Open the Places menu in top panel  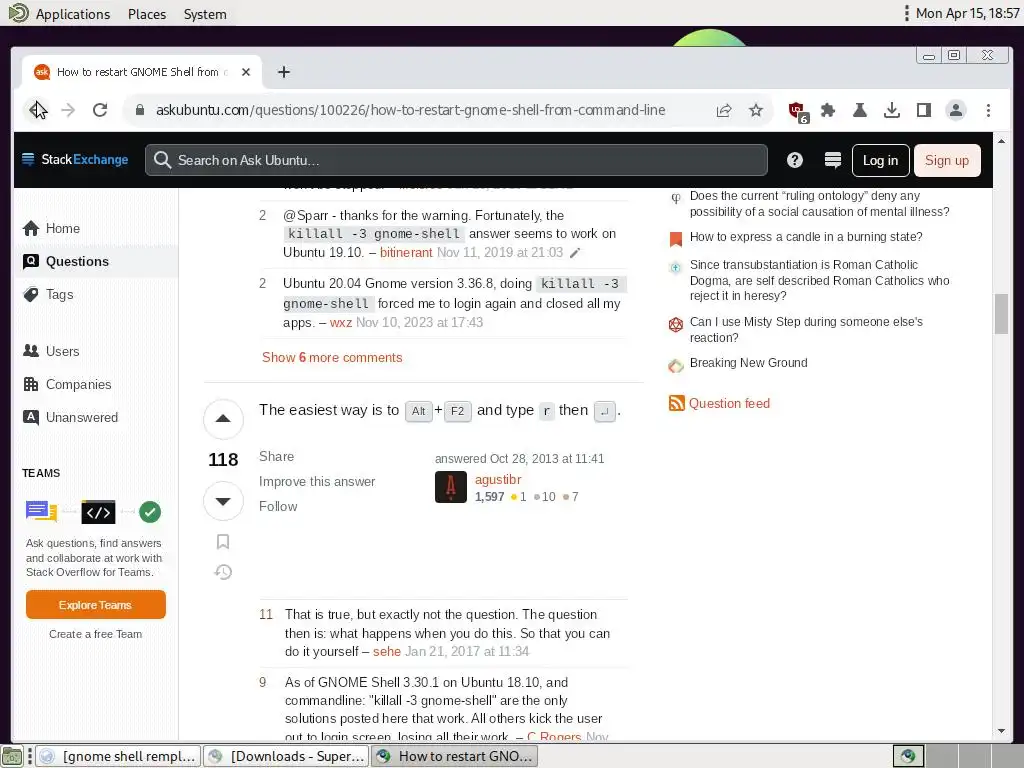tap(147, 14)
